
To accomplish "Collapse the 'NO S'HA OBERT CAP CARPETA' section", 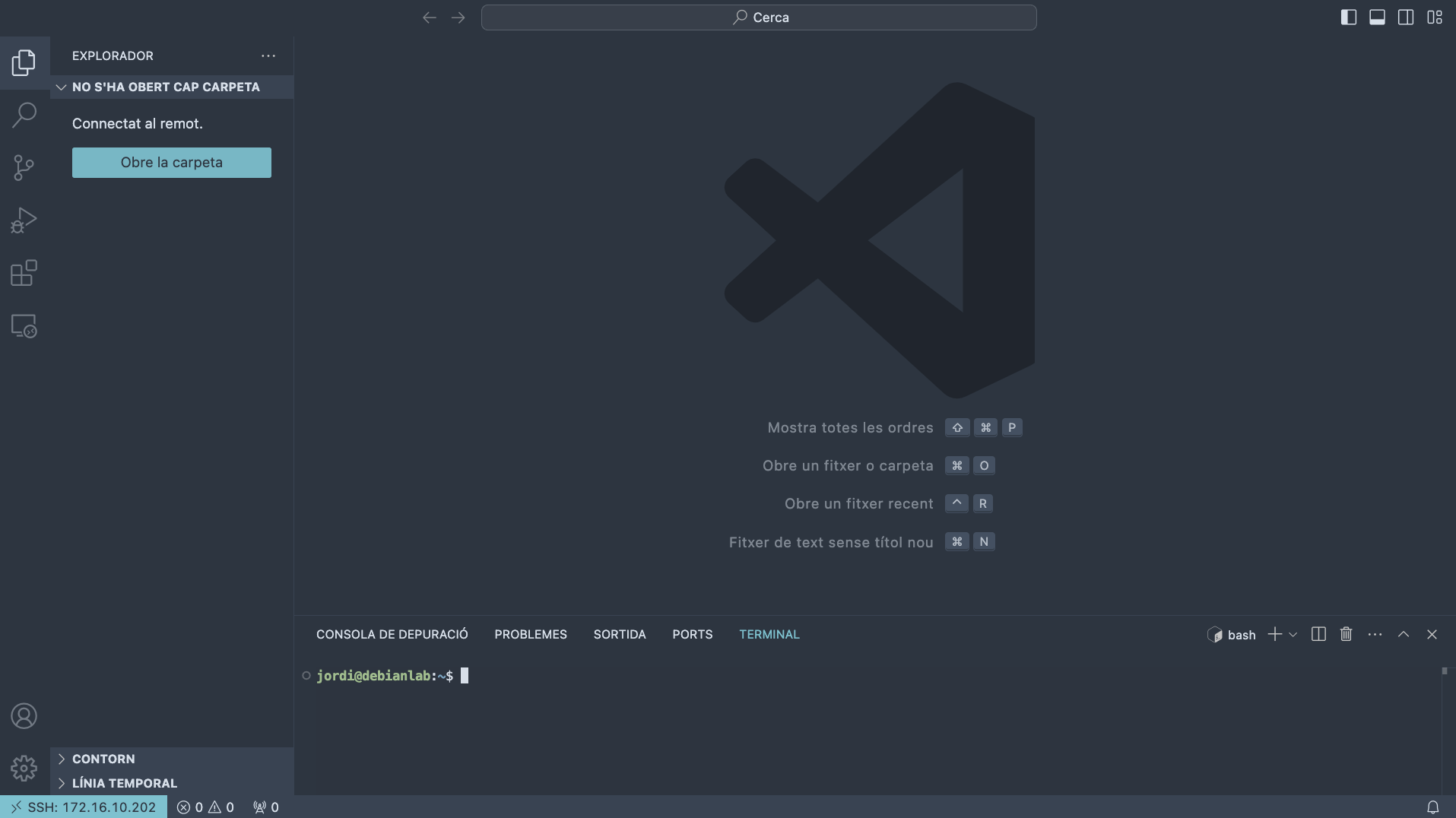I will pos(172,87).
